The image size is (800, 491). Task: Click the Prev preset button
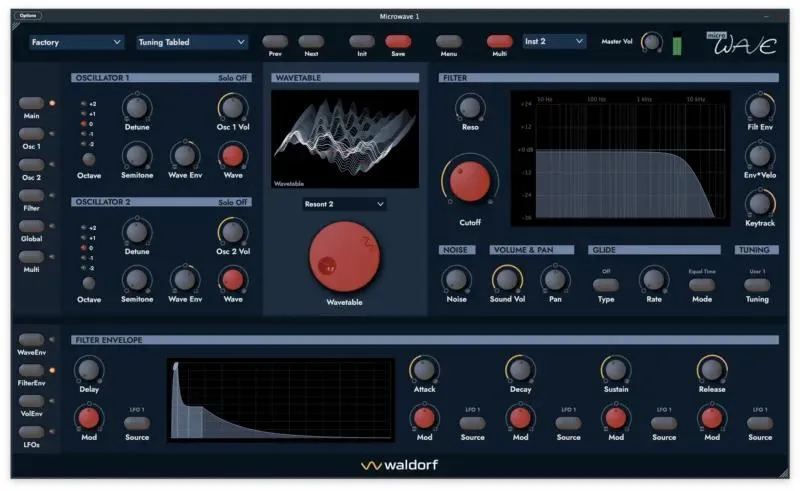[x=275, y=41]
